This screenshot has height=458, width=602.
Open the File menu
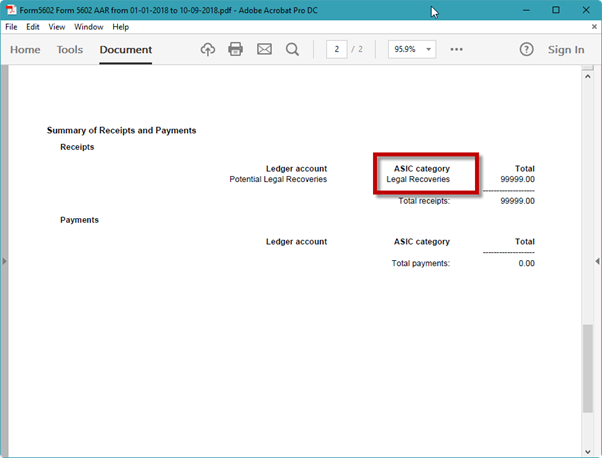pos(11,27)
